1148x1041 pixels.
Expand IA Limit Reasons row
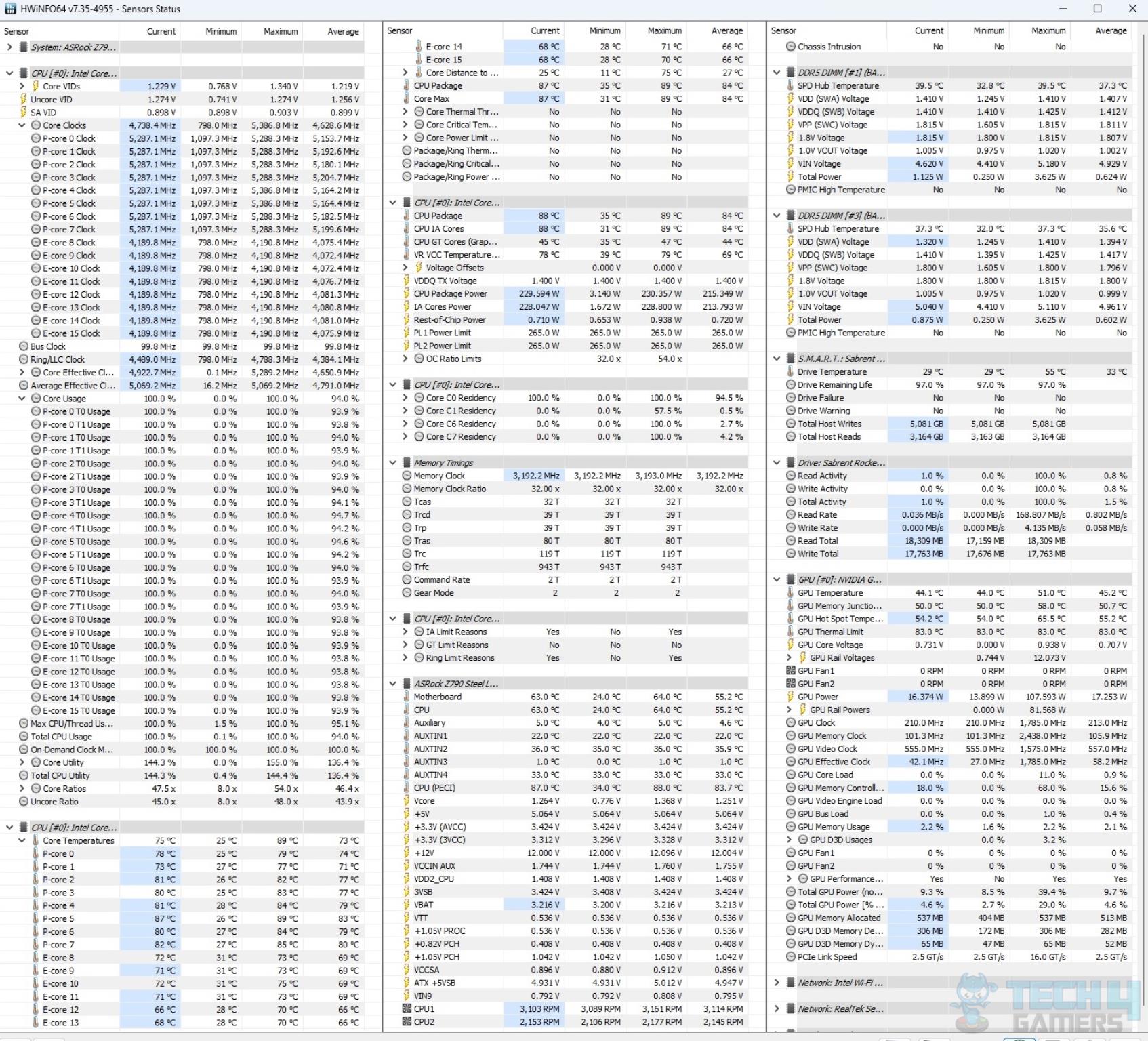[405, 632]
